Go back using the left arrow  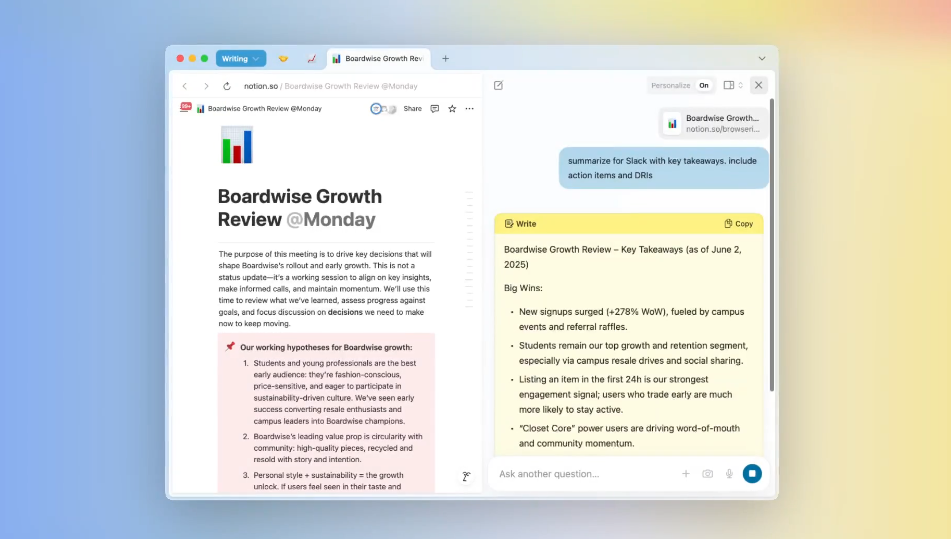(185, 86)
